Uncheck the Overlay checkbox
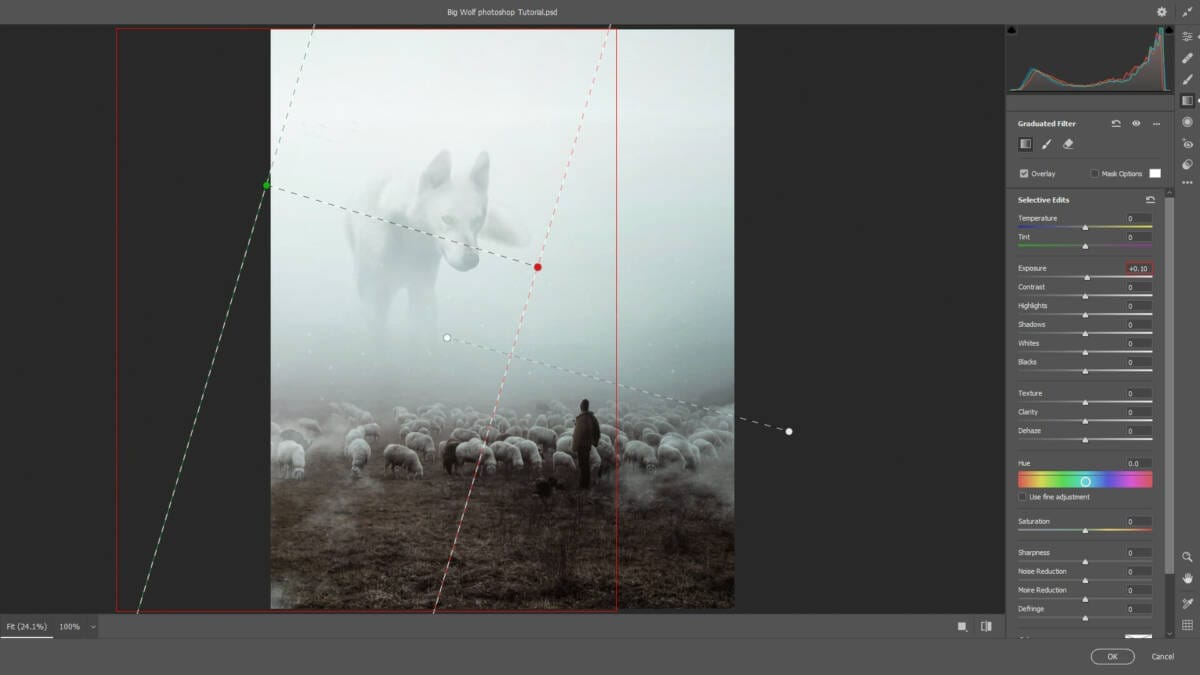 [x=1024, y=174]
